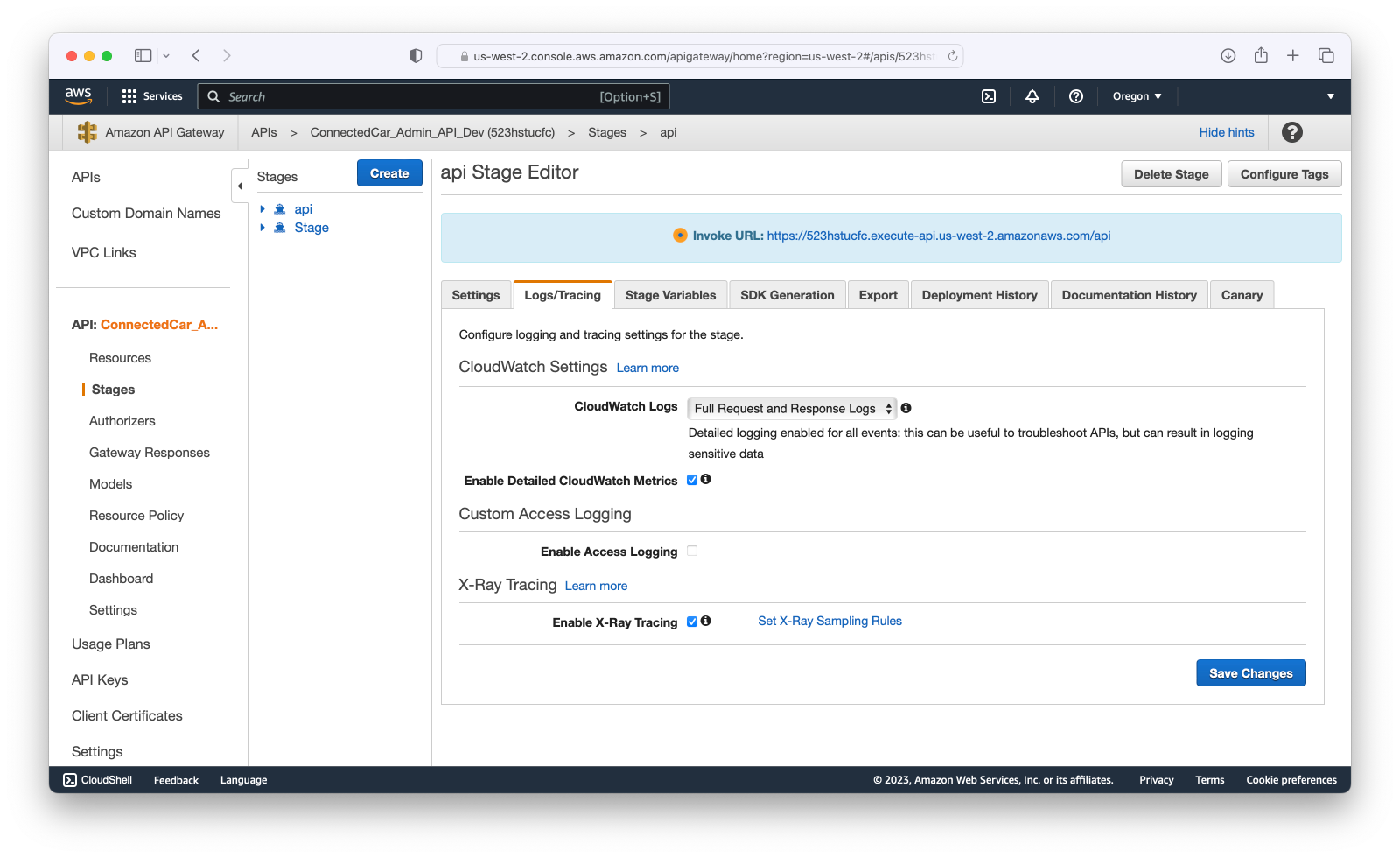
Task: Open Safari downloads
Action: pos(1228,56)
